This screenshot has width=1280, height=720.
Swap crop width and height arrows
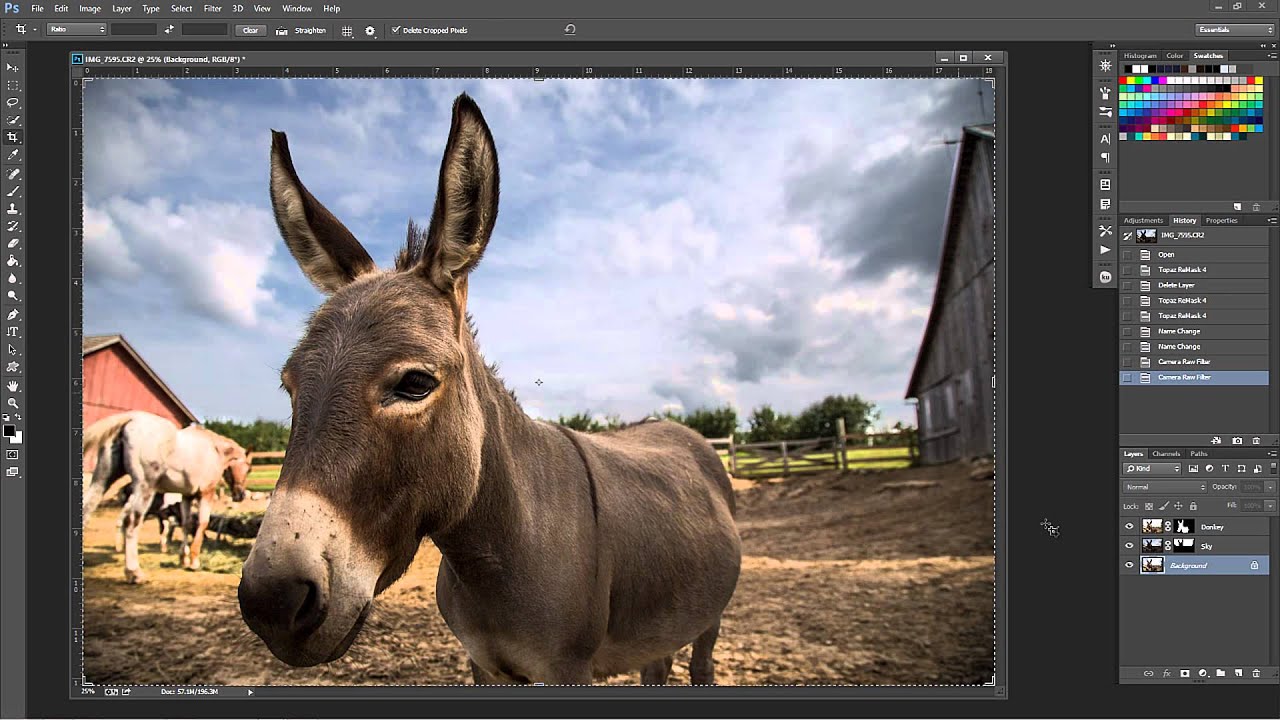click(168, 30)
